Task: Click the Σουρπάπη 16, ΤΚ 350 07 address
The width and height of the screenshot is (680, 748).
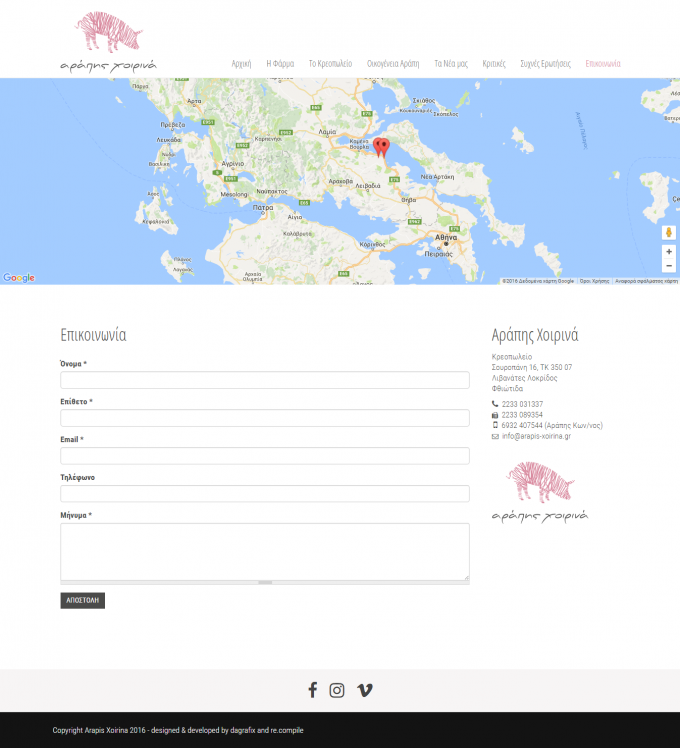Action: 532,367
